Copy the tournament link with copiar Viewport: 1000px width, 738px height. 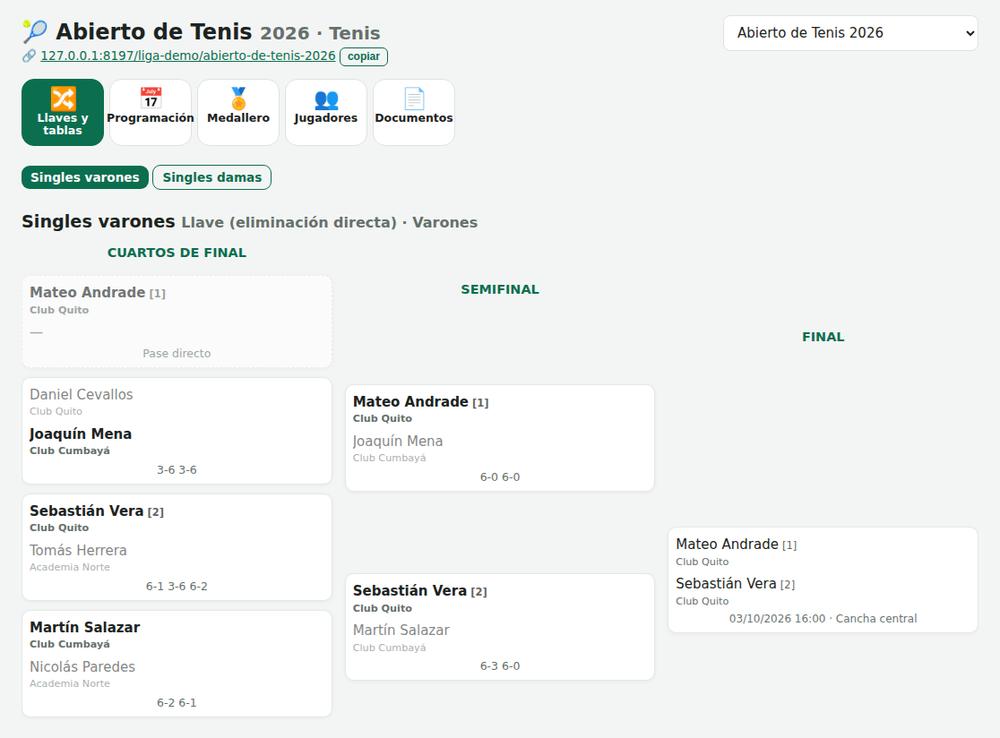(364, 56)
